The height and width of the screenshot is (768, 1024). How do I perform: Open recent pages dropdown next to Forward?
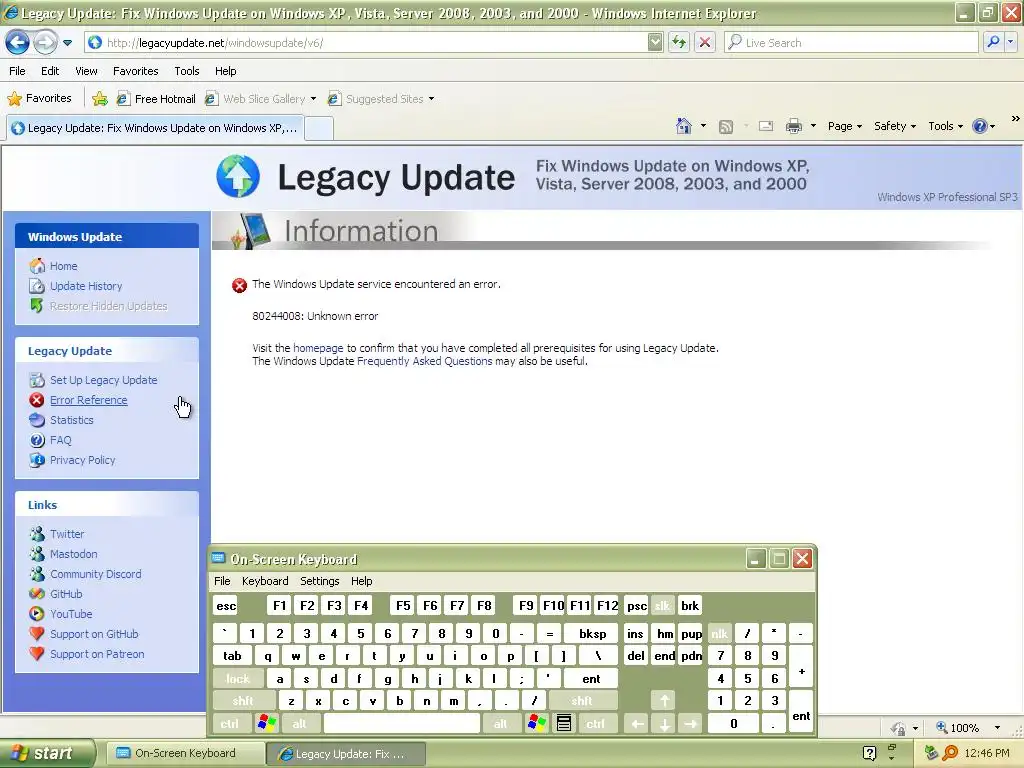[x=67, y=43]
